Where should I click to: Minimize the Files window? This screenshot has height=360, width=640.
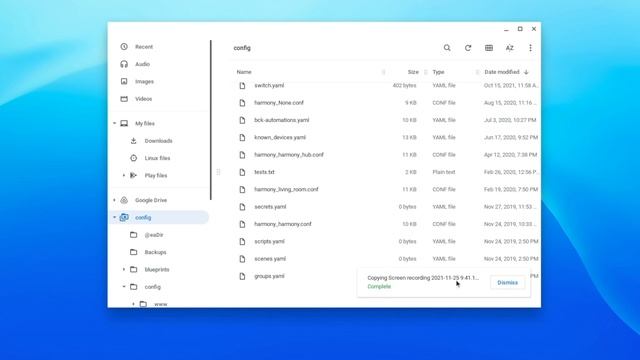tap(506, 29)
